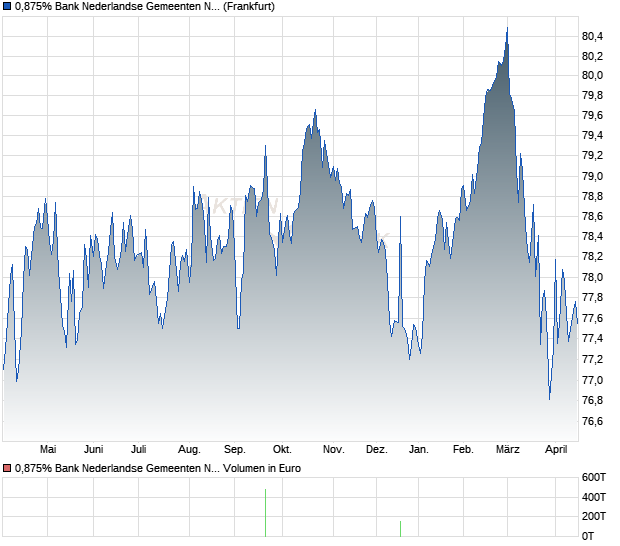
Task: Click the 'Juni' month axis label
Action: 94,450
